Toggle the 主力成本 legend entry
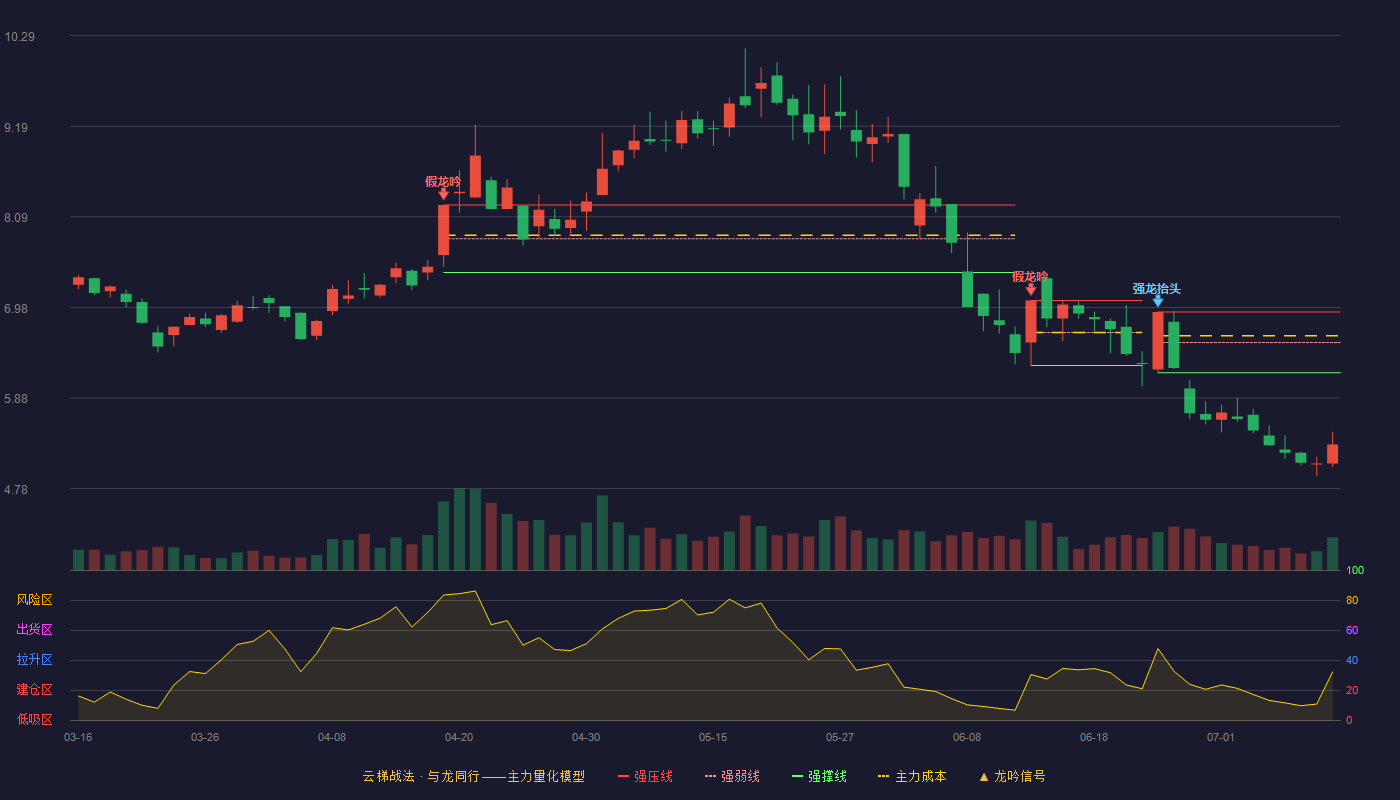This screenshot has width=1400, height=800. (911, 776)
